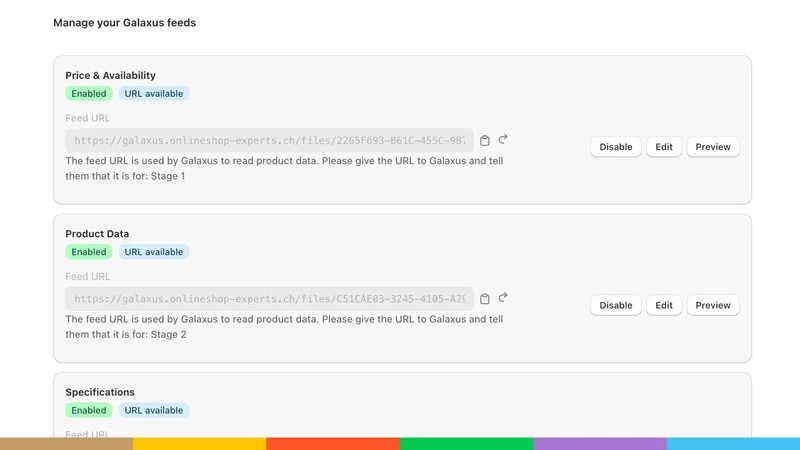Disable the Price & Availability feed
This screenshot has width=800, height=450.
615,147
